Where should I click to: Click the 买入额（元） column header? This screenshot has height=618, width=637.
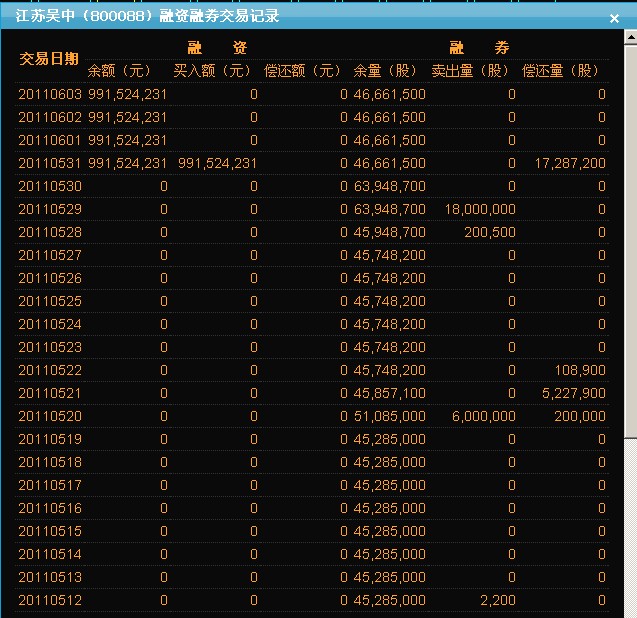(212, 71)
